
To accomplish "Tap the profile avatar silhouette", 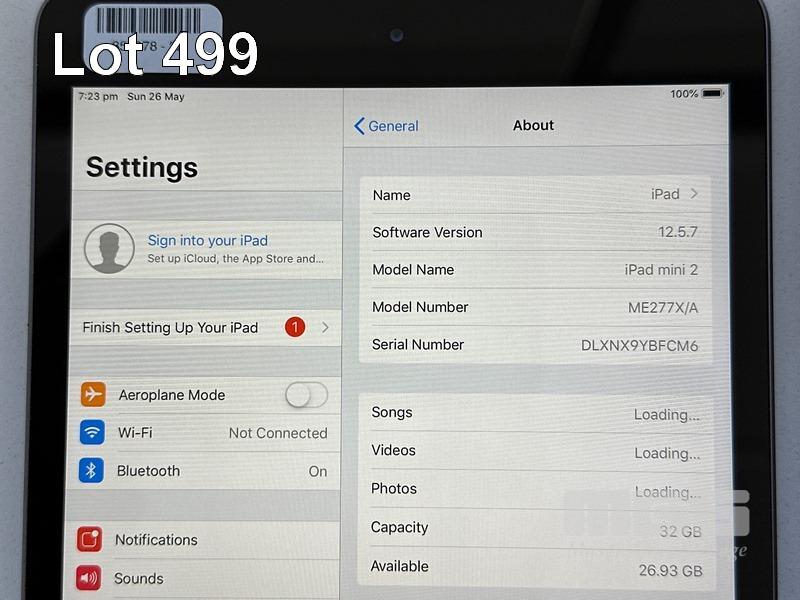I will [109, 248].
